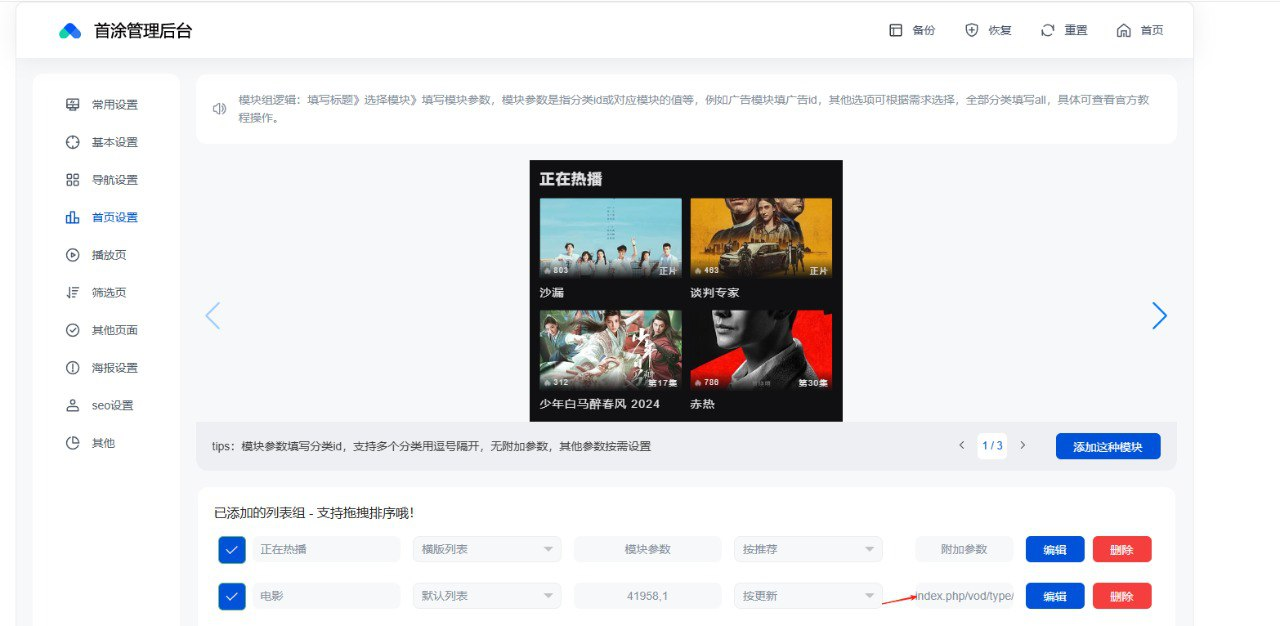This screenshot has width=1280, height=626.
Task: Click the 常用设置 sidebar icon
Action: coord(72,105)
